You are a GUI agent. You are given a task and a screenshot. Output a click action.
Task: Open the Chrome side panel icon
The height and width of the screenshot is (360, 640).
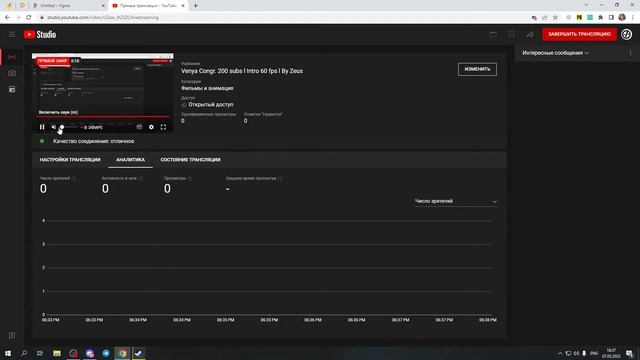pyautogui.click(x=611, y=18)
